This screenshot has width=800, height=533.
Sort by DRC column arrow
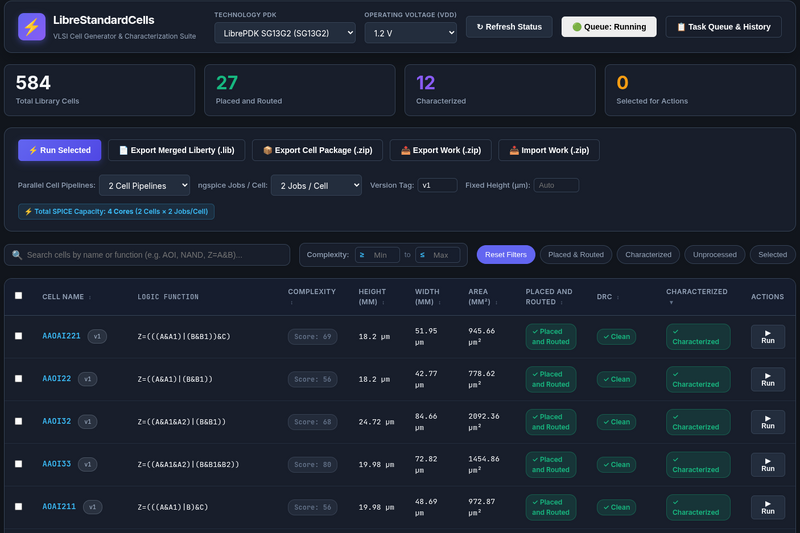pos(618,297)
